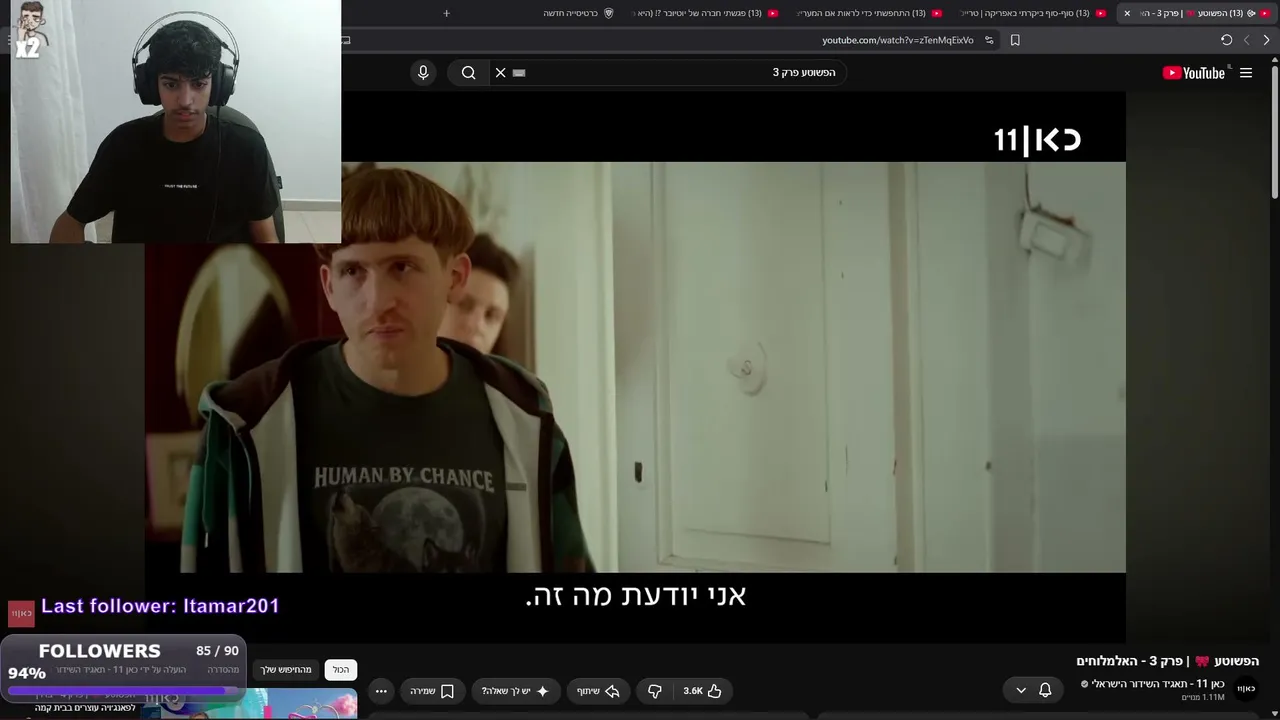
Task: Switch to the סוף-סוף ביקרתי באפריקה tab
Action: coord(1035,13)
